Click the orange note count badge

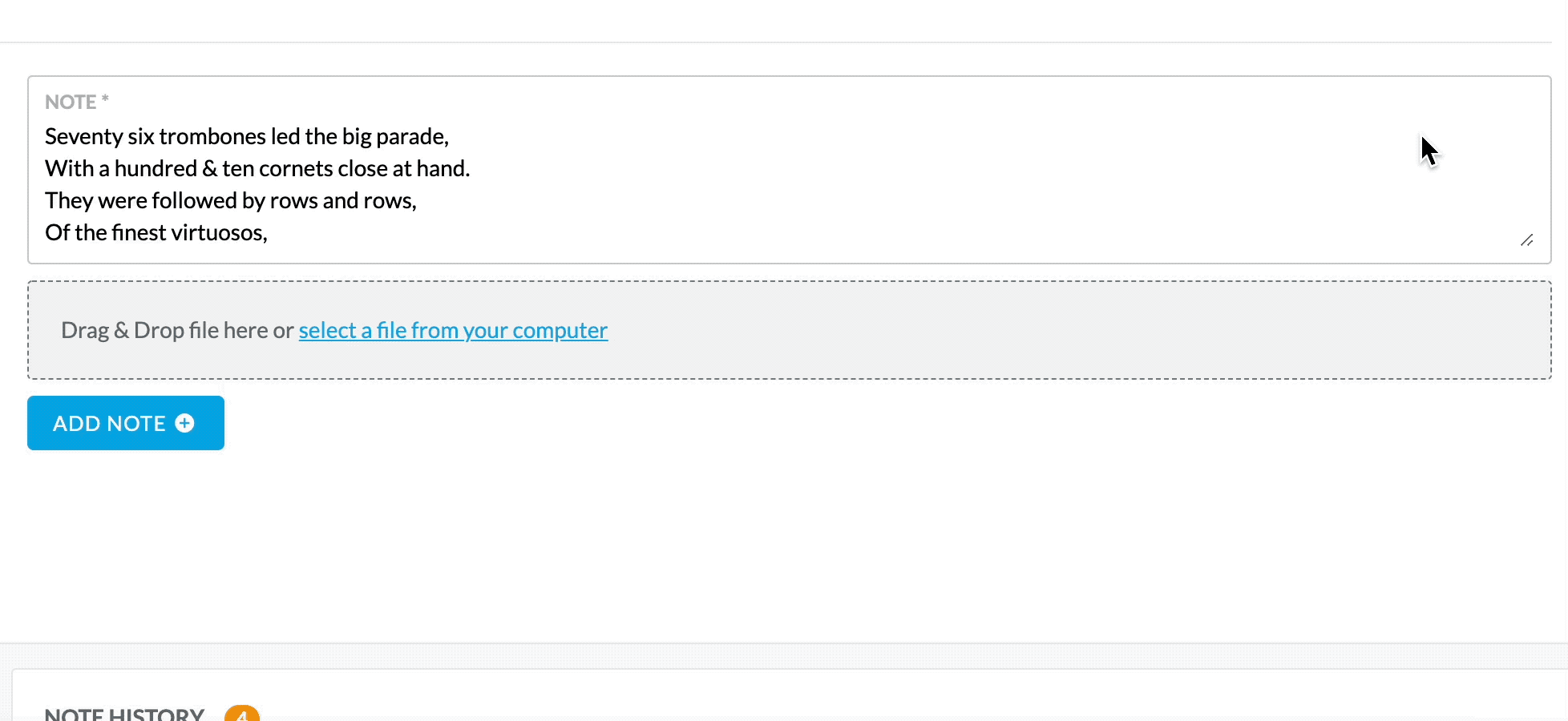click(x=242, y=713)
